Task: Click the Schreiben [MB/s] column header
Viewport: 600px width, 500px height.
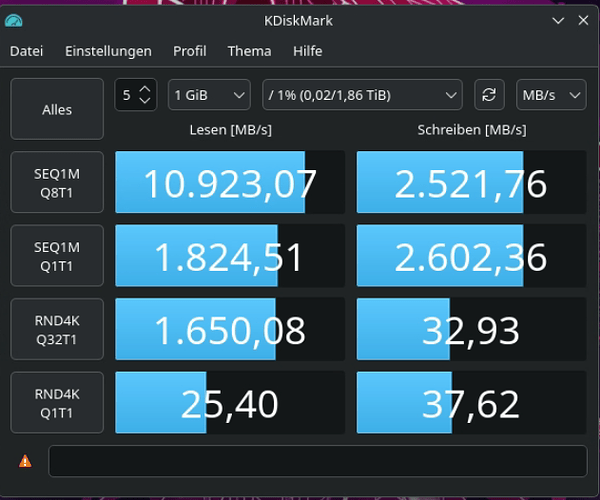Action: click(x=472, y=130)
